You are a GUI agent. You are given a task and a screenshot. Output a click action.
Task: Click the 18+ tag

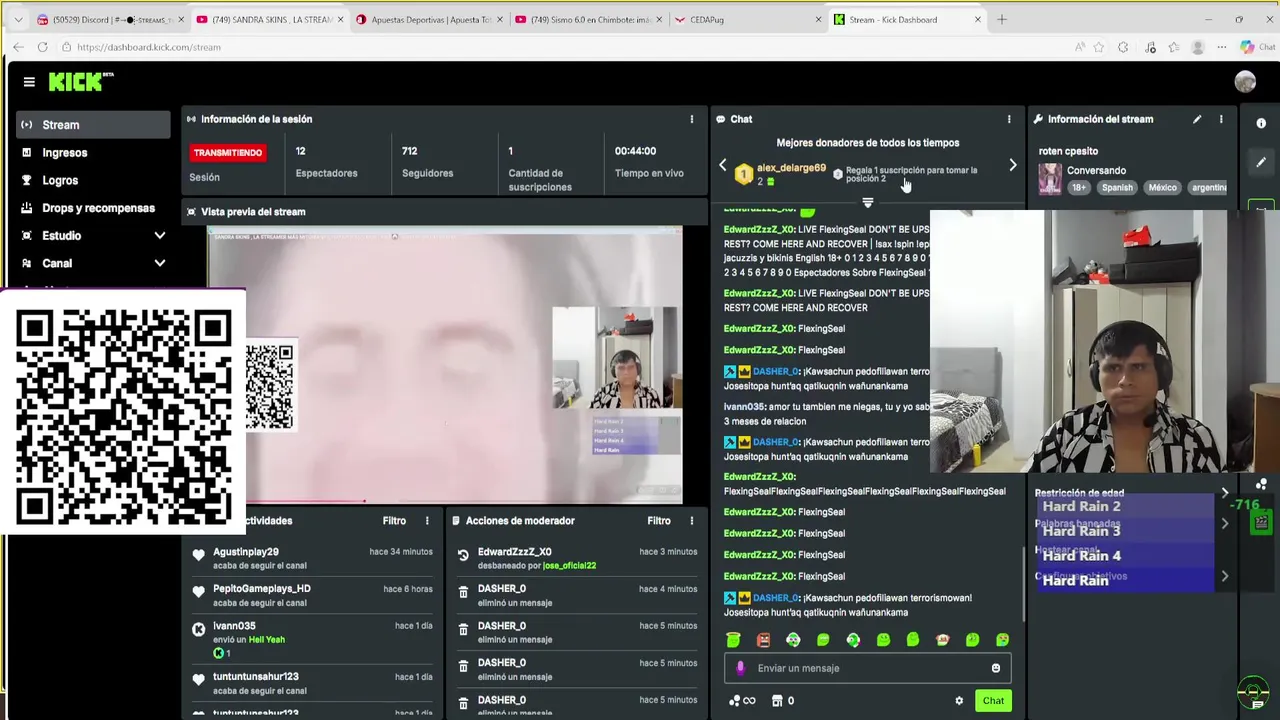click(1080, 188)
